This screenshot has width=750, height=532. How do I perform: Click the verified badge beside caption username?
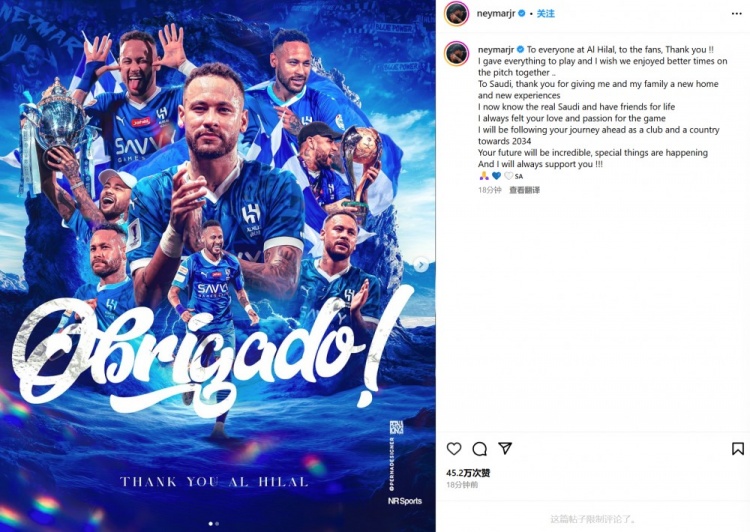click(x=520, y=49)
